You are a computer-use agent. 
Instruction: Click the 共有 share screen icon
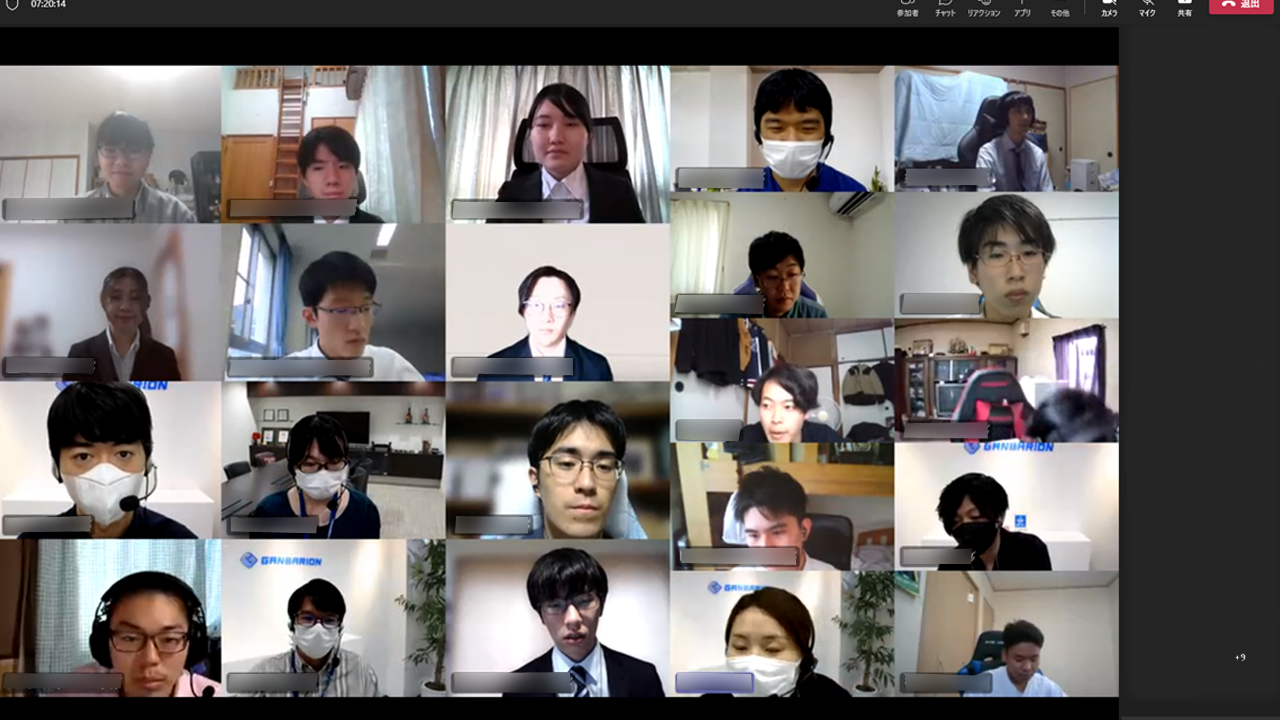1184,8
